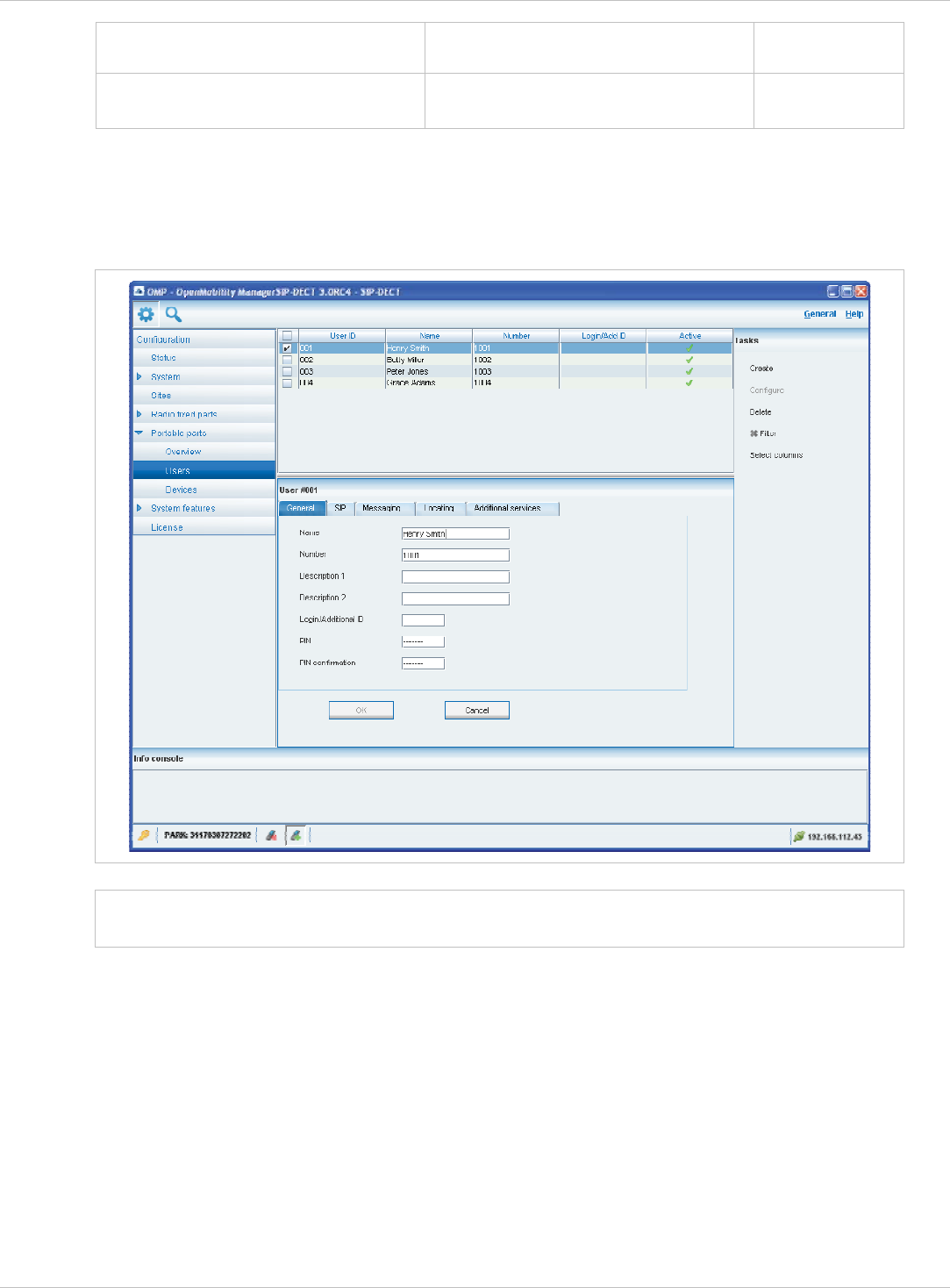The image size is (950, 1288).
Task: Collapse the Portable parts node arrow
Action: coord(139,433)
